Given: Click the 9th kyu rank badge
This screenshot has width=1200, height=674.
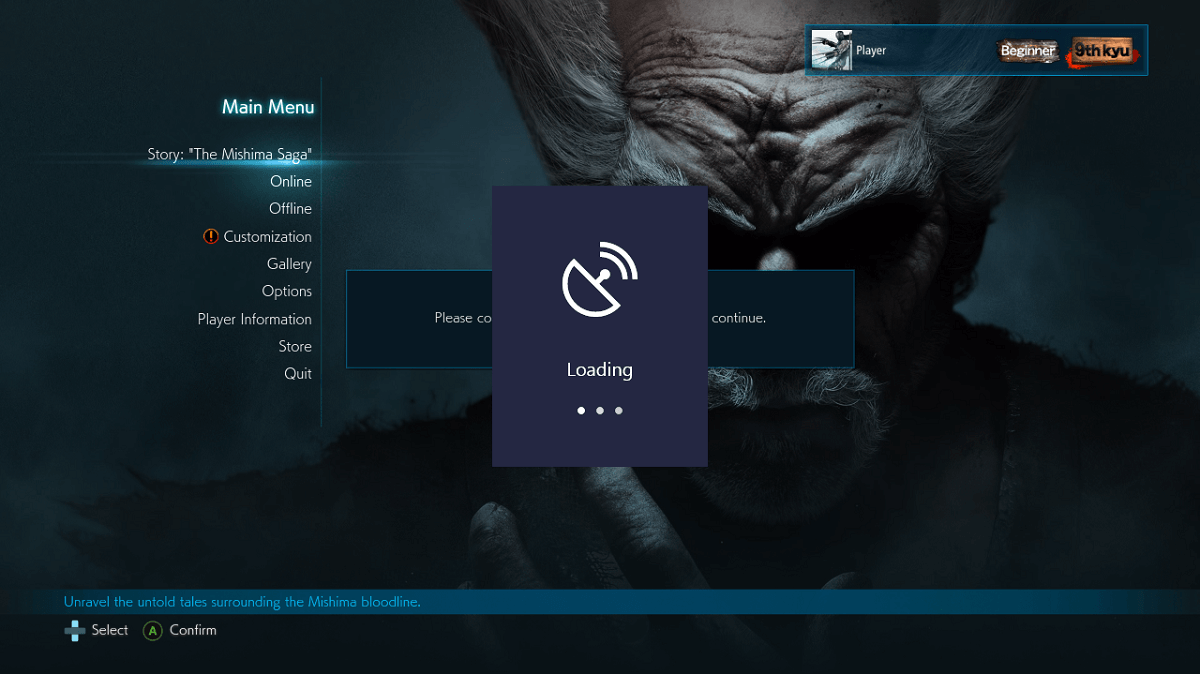Looking at the screenshot, I should click(x=1103, y=51).
